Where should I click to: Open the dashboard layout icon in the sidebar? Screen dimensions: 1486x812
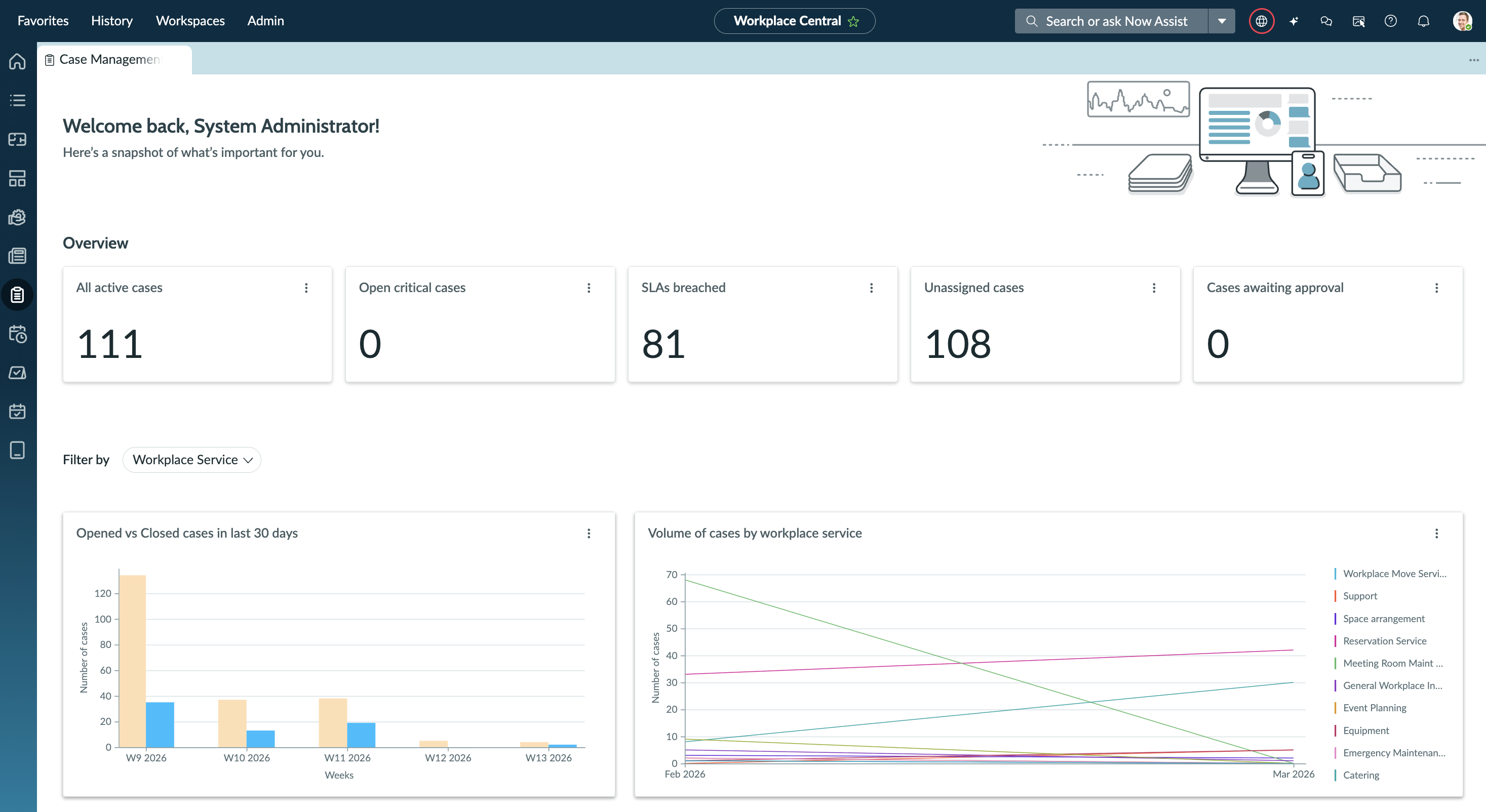pyautogui.click(x=17, y=178)
